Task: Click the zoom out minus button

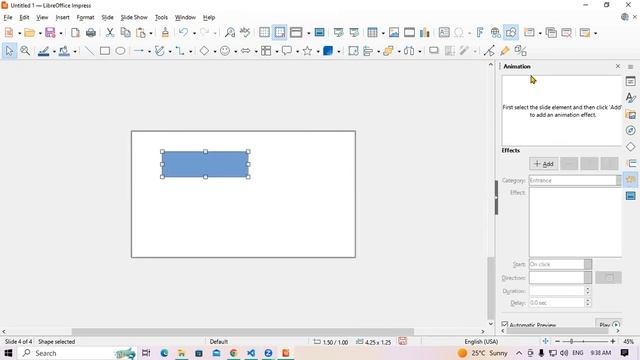Action: point(558,341)
